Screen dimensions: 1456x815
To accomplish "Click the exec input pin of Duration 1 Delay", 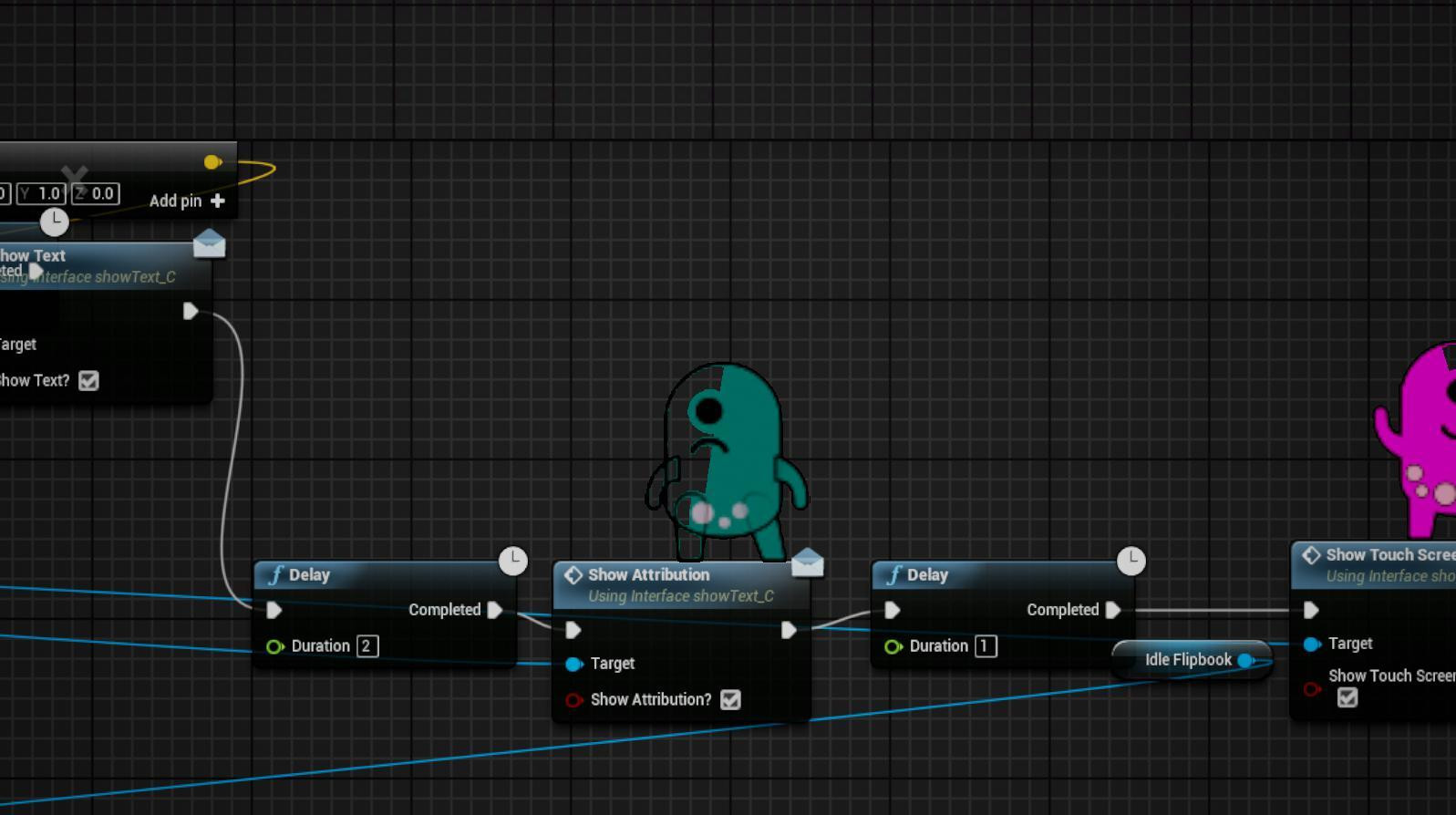I will 893,610.
